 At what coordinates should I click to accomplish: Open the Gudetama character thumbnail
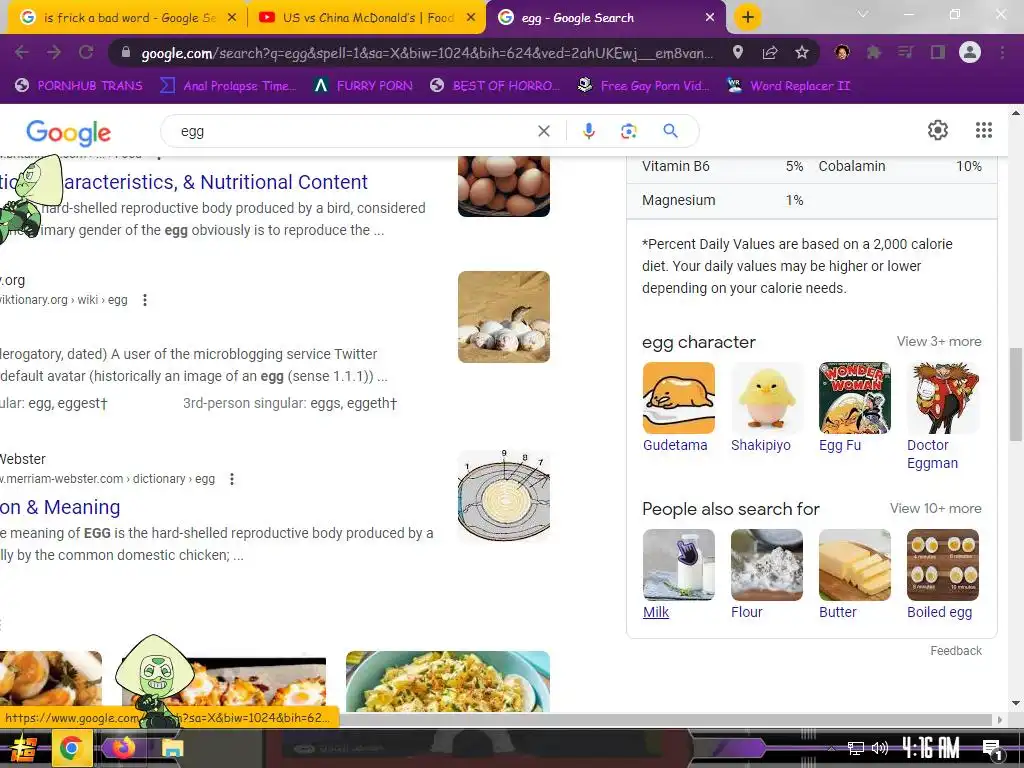coord(679,398)
